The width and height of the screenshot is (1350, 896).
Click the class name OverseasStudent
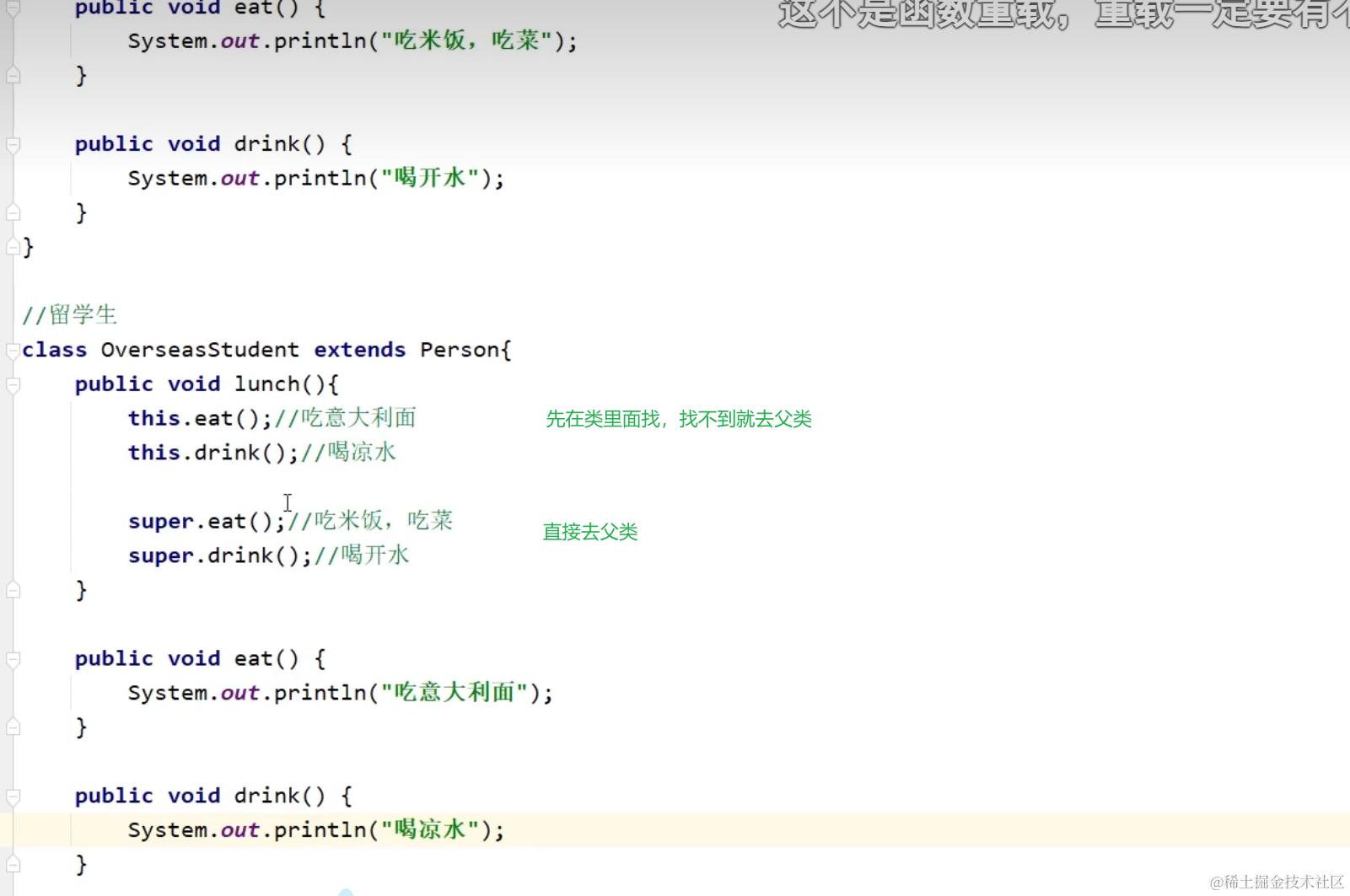[x=200, y=350]
